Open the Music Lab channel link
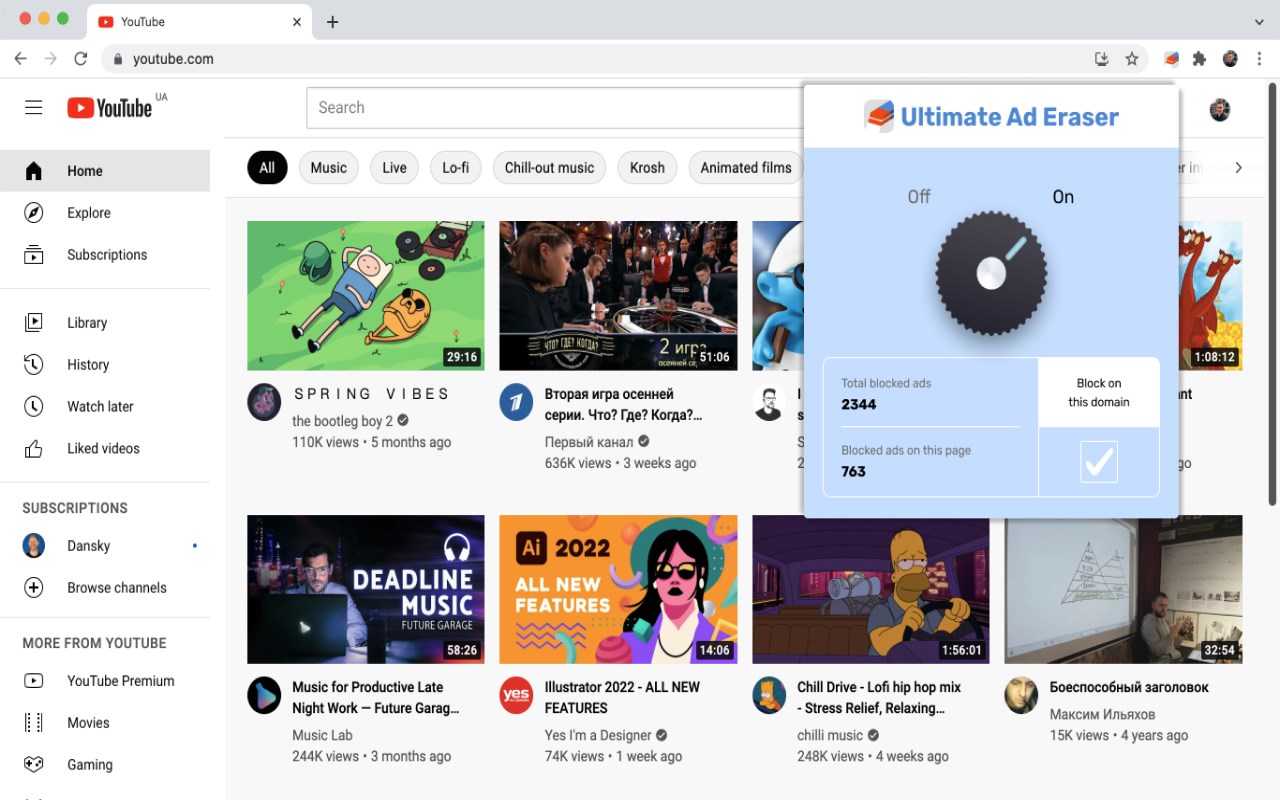This screenshot has height=800, width=1280. pos(322,735)
